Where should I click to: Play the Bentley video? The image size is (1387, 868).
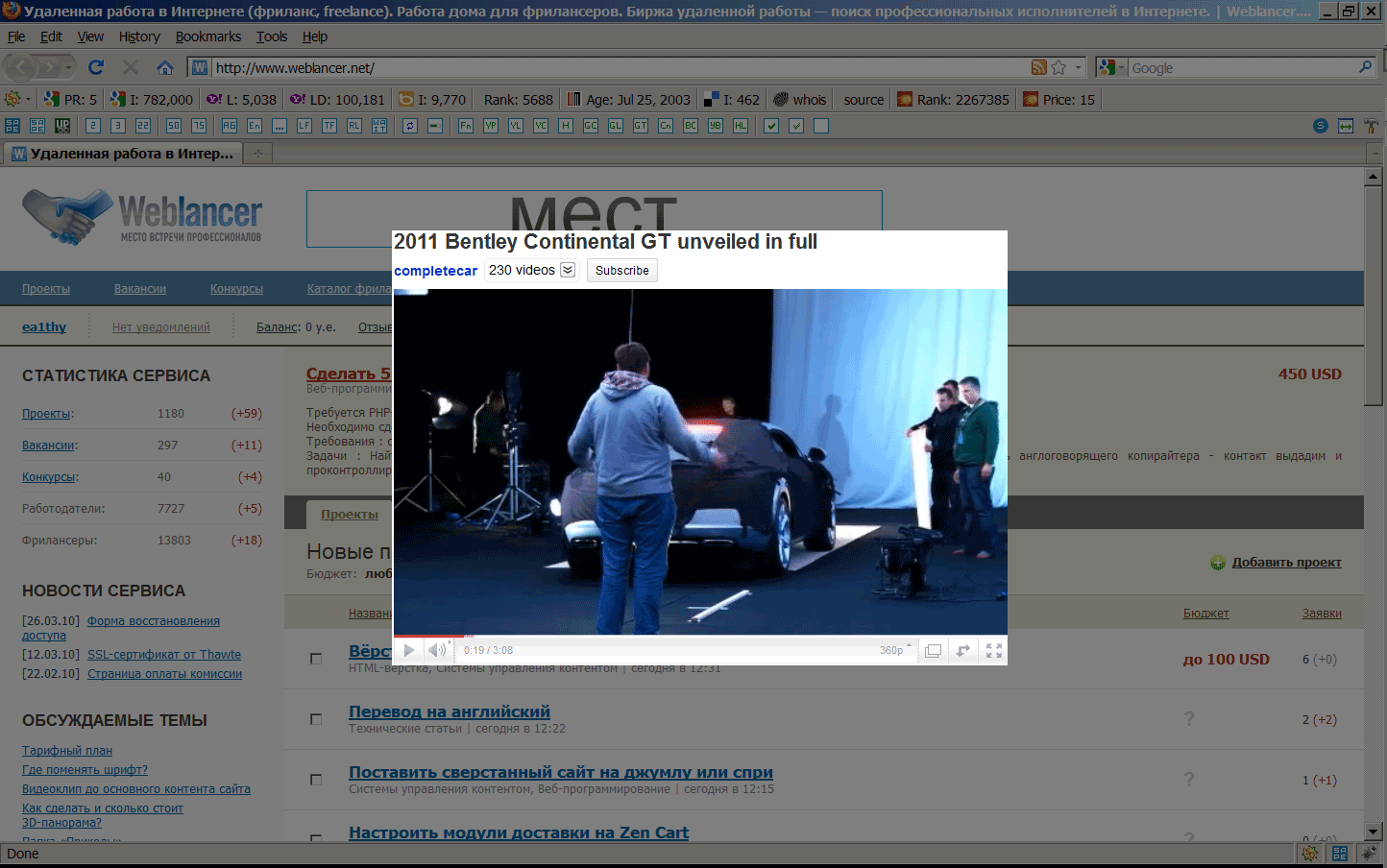tap(408, 650)
